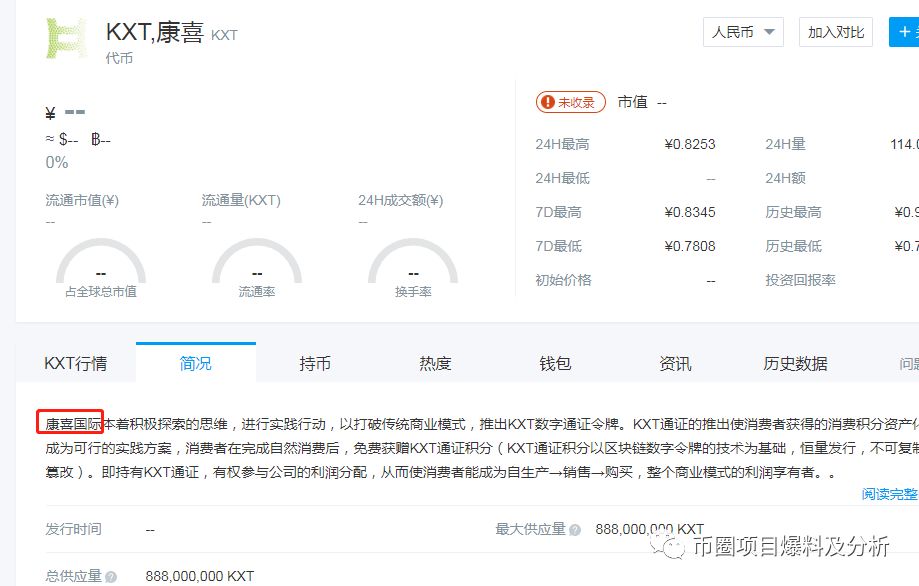Open the 资讯 tab

click(x=675, y=363)
